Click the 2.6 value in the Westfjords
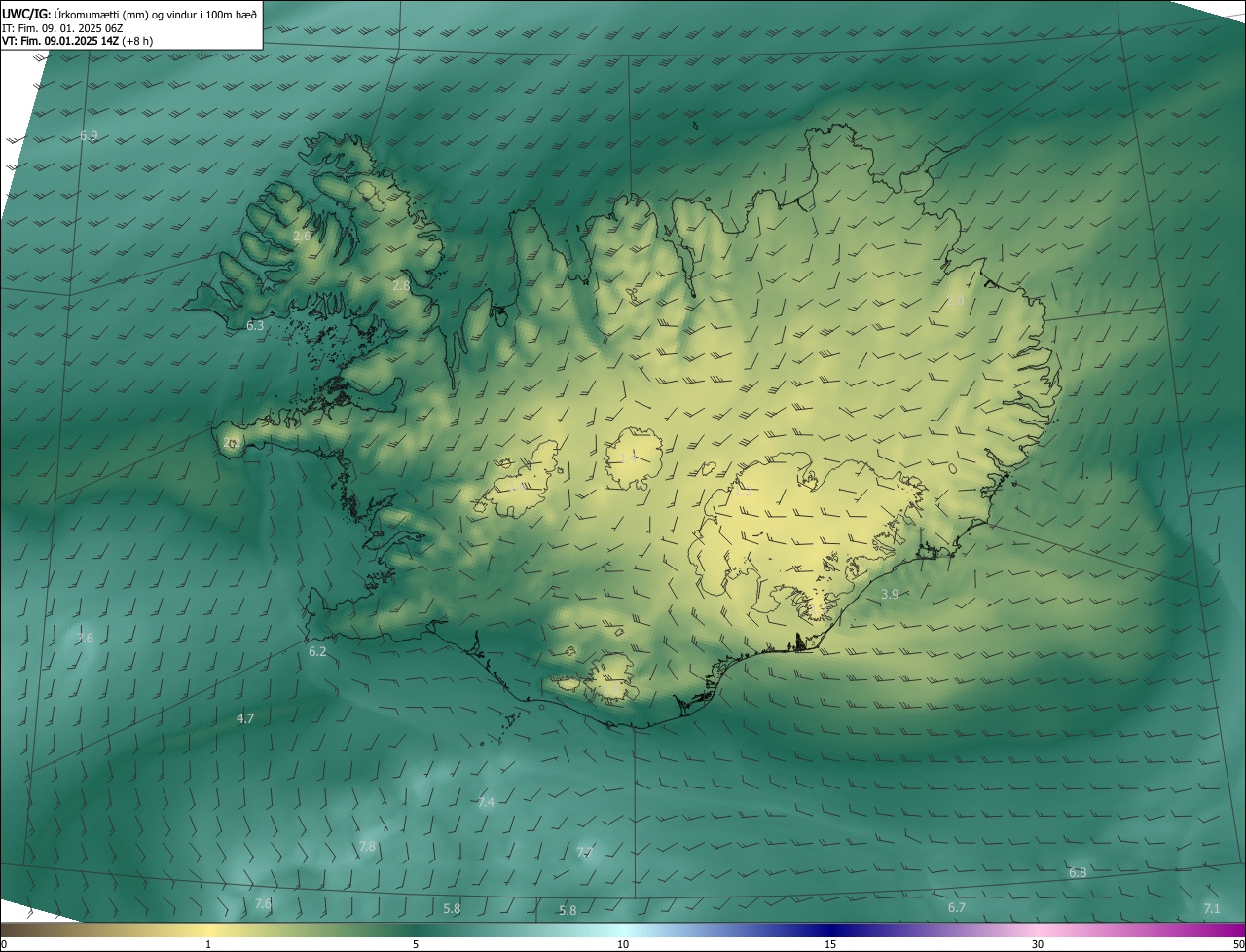 [302, 236]
